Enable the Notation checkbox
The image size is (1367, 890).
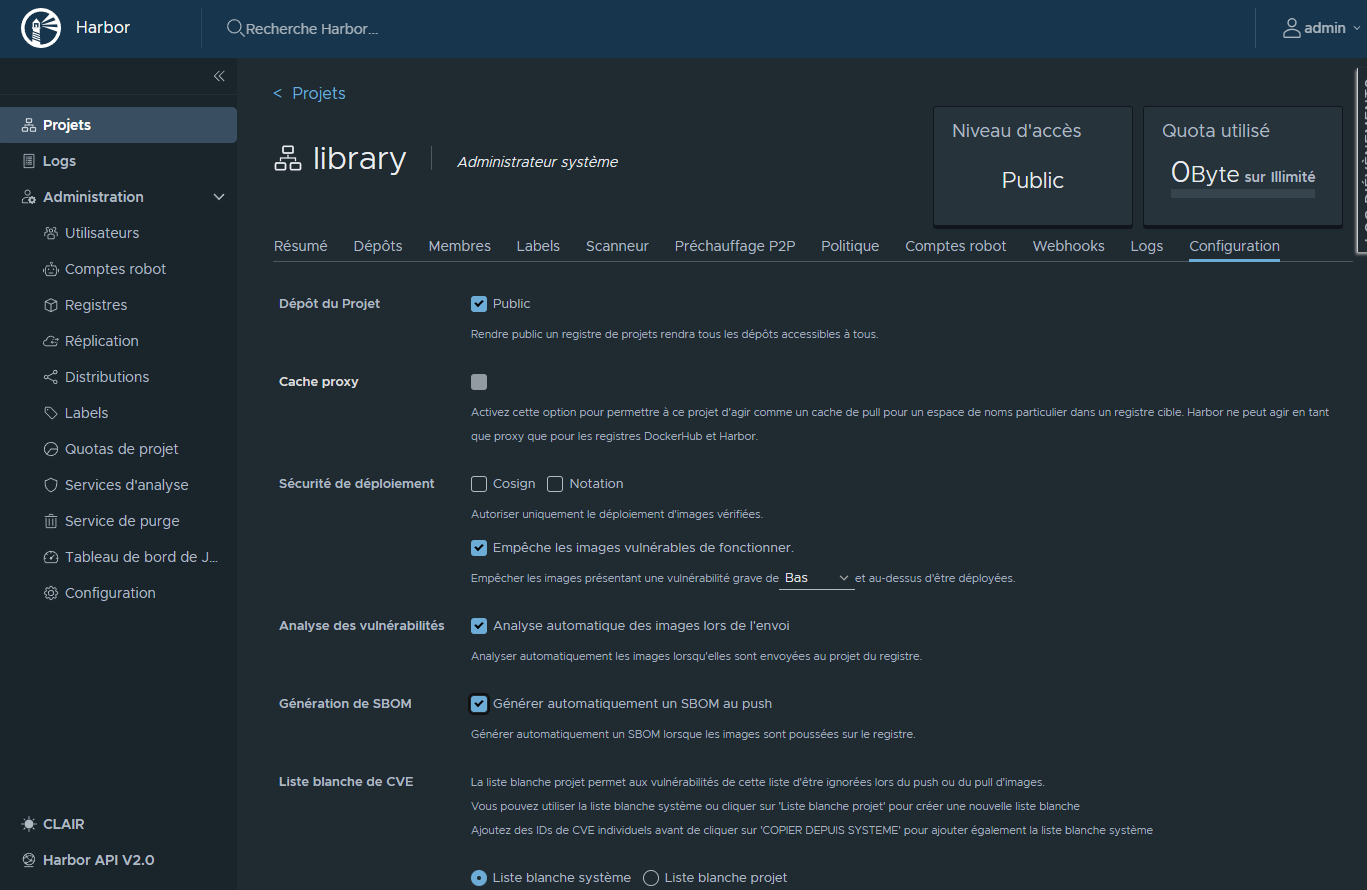555,484
